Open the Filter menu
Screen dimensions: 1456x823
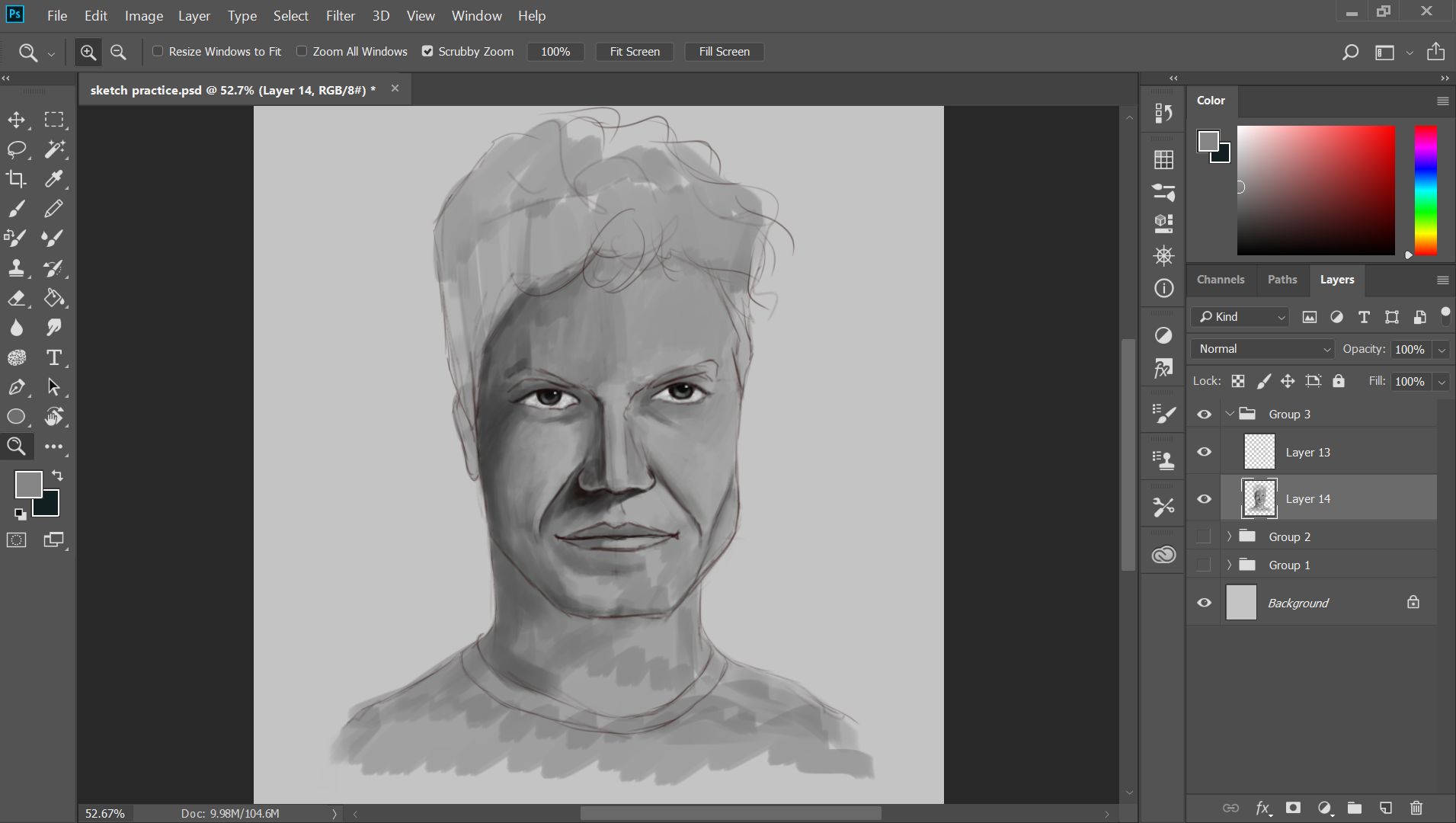pos(340,15)
